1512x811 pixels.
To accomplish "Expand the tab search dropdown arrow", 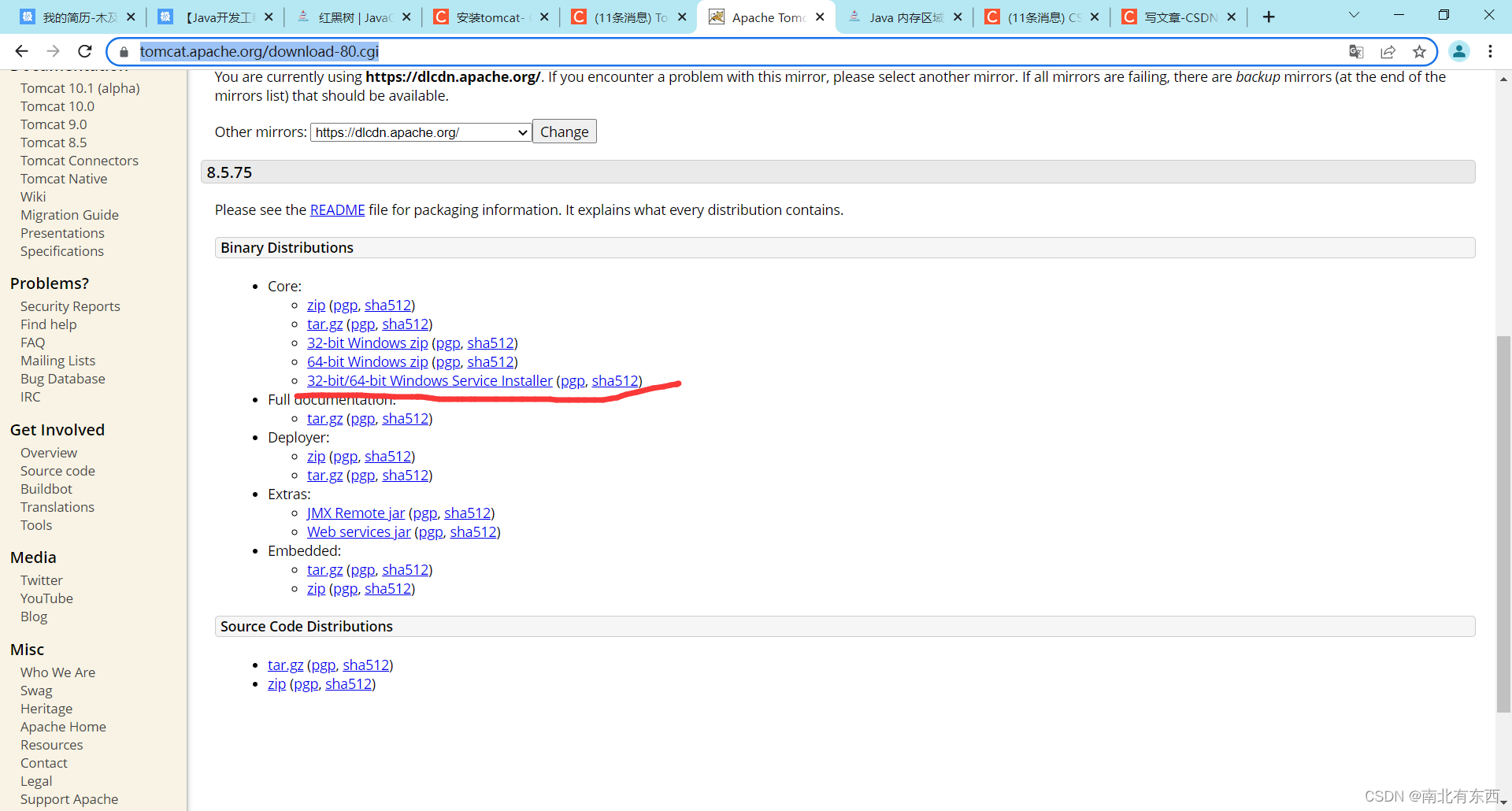I will click(x=1354, y=15).
